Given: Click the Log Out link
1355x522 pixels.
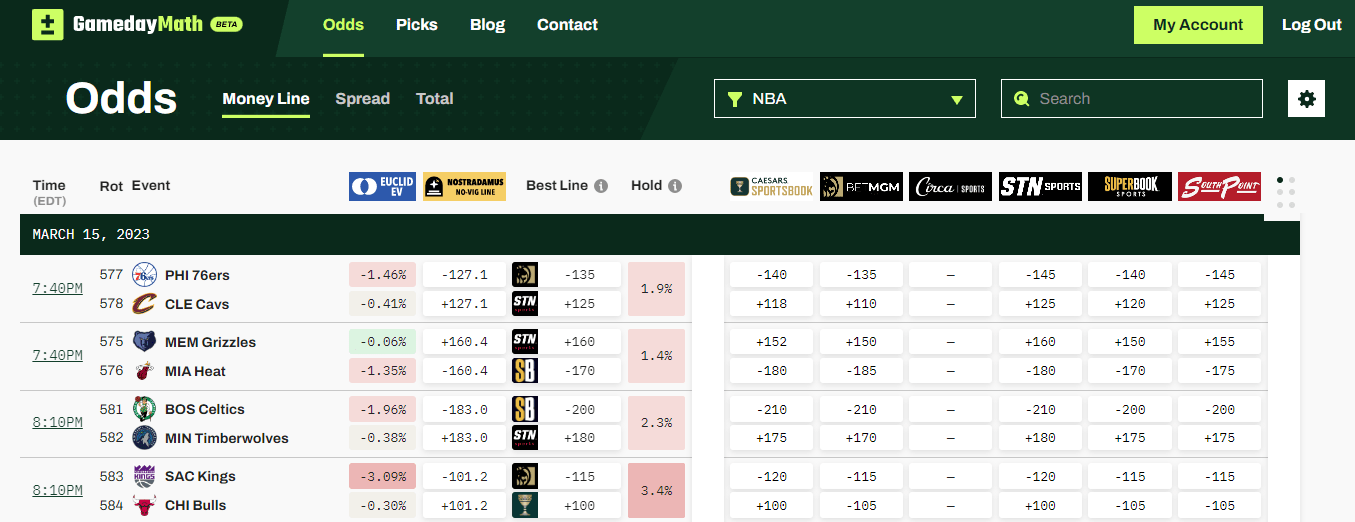Looking at the screenshot, I should 1312,25.
